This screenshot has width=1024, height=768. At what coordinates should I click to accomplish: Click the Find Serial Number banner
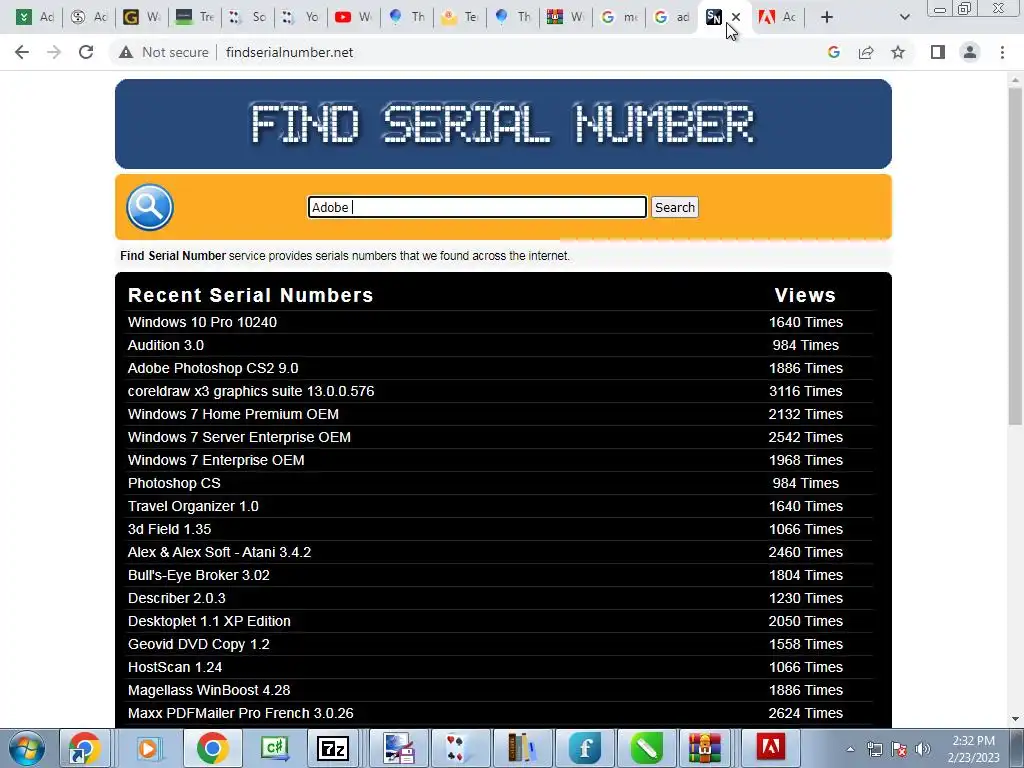pos(503,124)
